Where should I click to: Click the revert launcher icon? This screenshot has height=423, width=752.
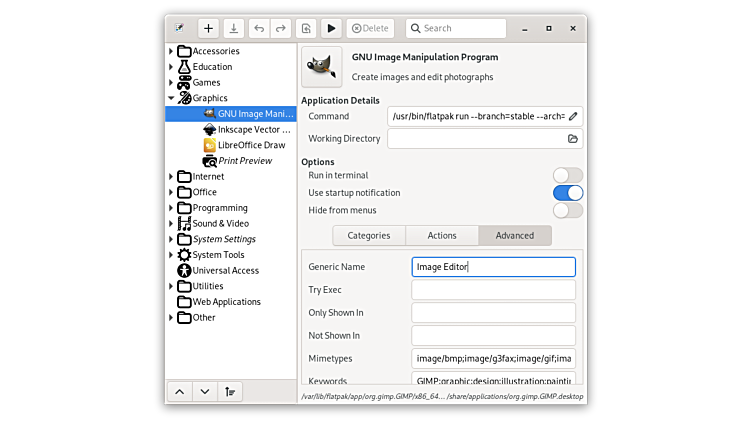click(x=307, y=29)
